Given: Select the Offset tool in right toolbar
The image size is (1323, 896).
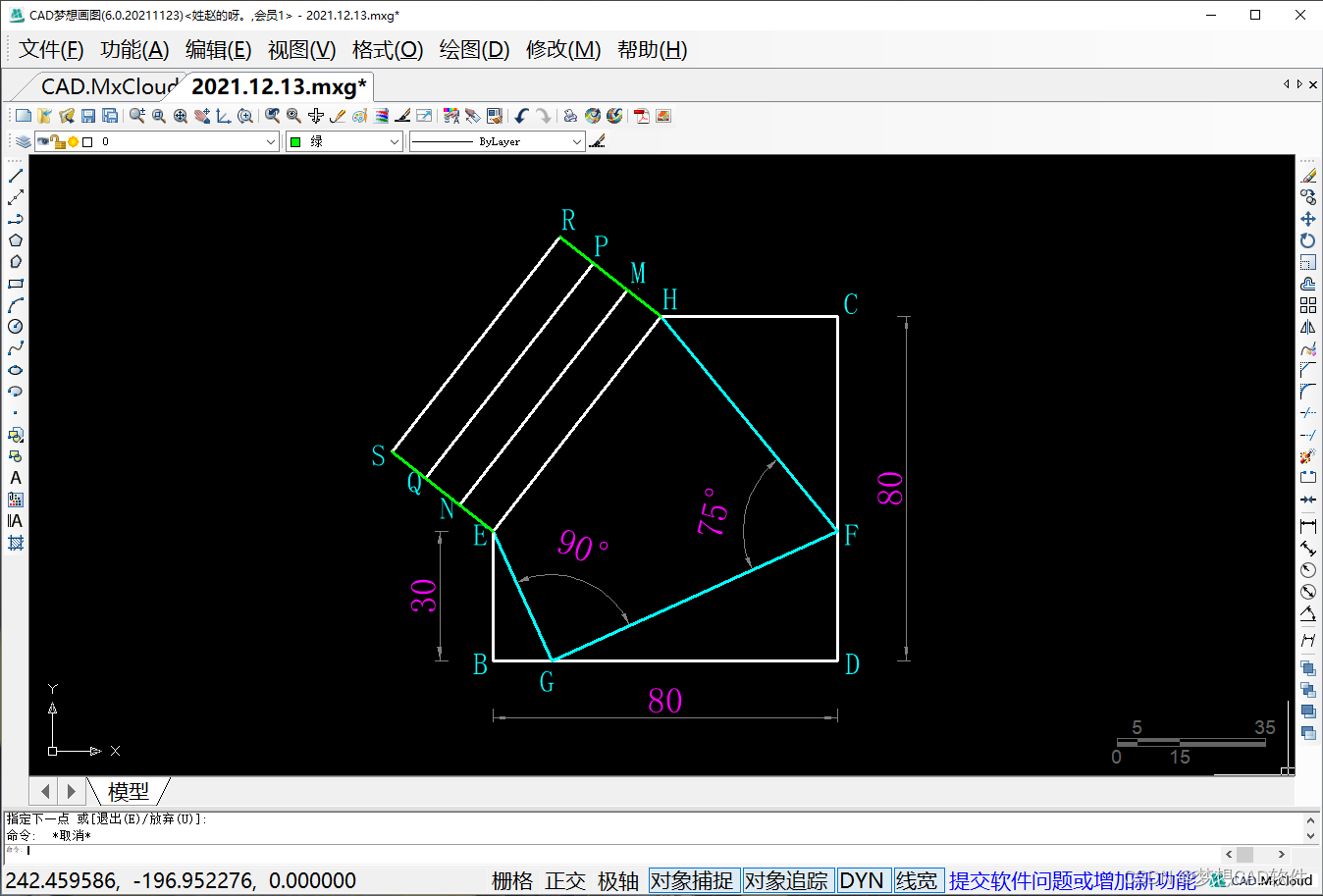Looking at the screenshot, I should [x=1308, y=284].
